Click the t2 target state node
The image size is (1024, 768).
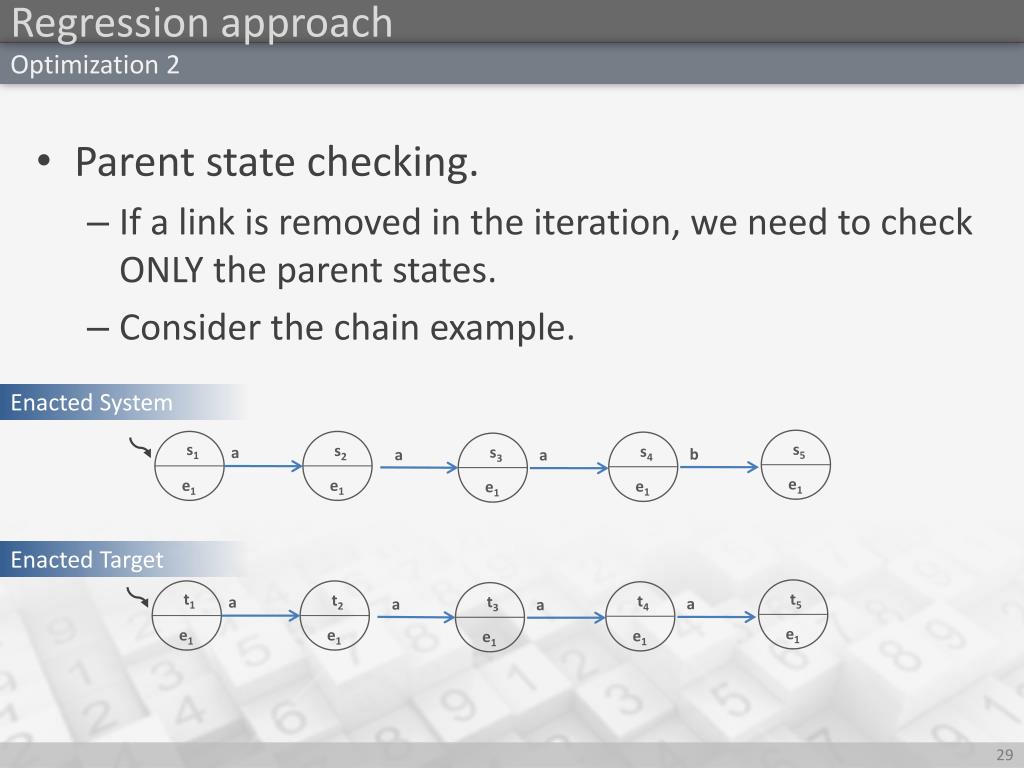[335, 616]
